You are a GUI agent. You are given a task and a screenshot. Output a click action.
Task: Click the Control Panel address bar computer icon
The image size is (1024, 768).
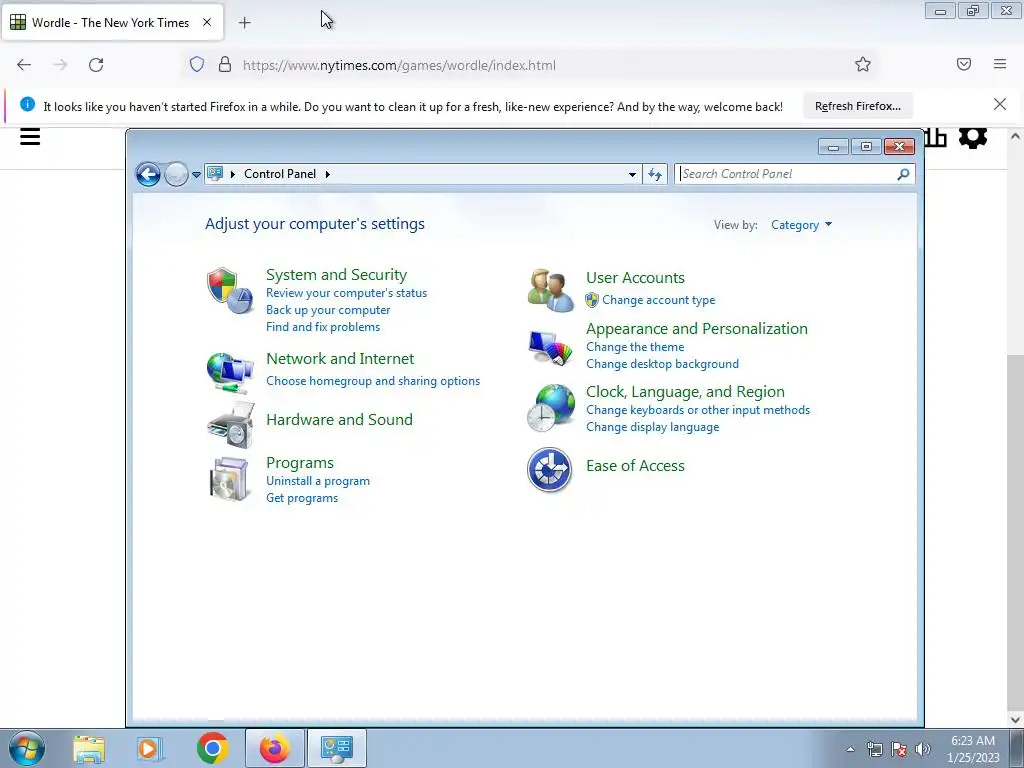[215, 174]
